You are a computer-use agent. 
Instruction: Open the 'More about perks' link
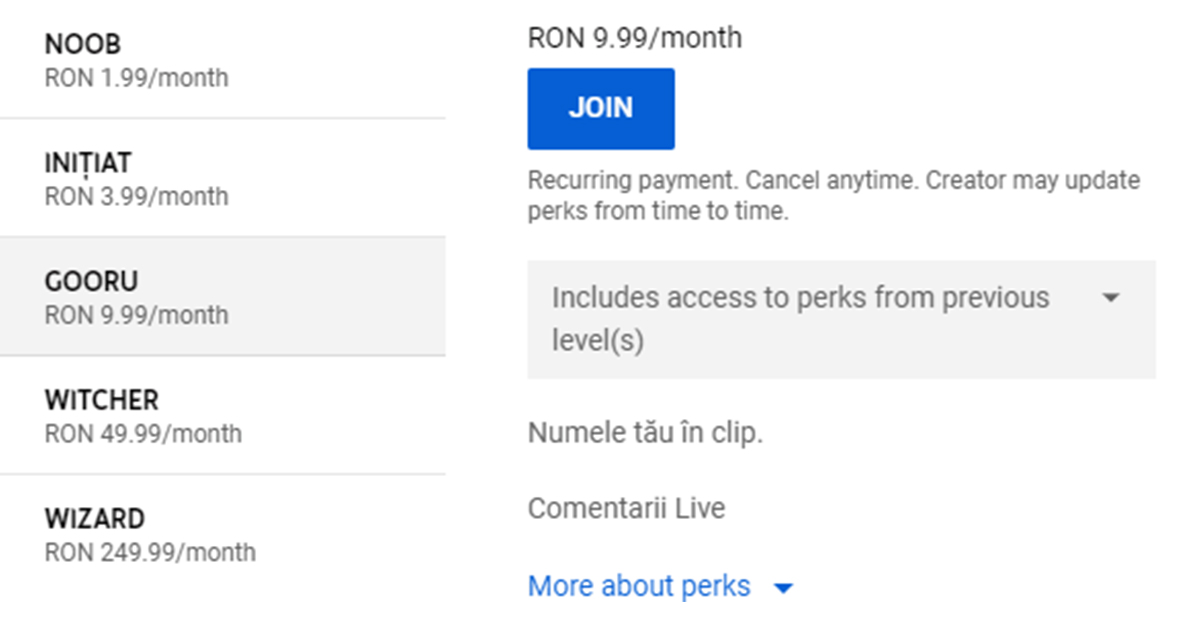639,586
